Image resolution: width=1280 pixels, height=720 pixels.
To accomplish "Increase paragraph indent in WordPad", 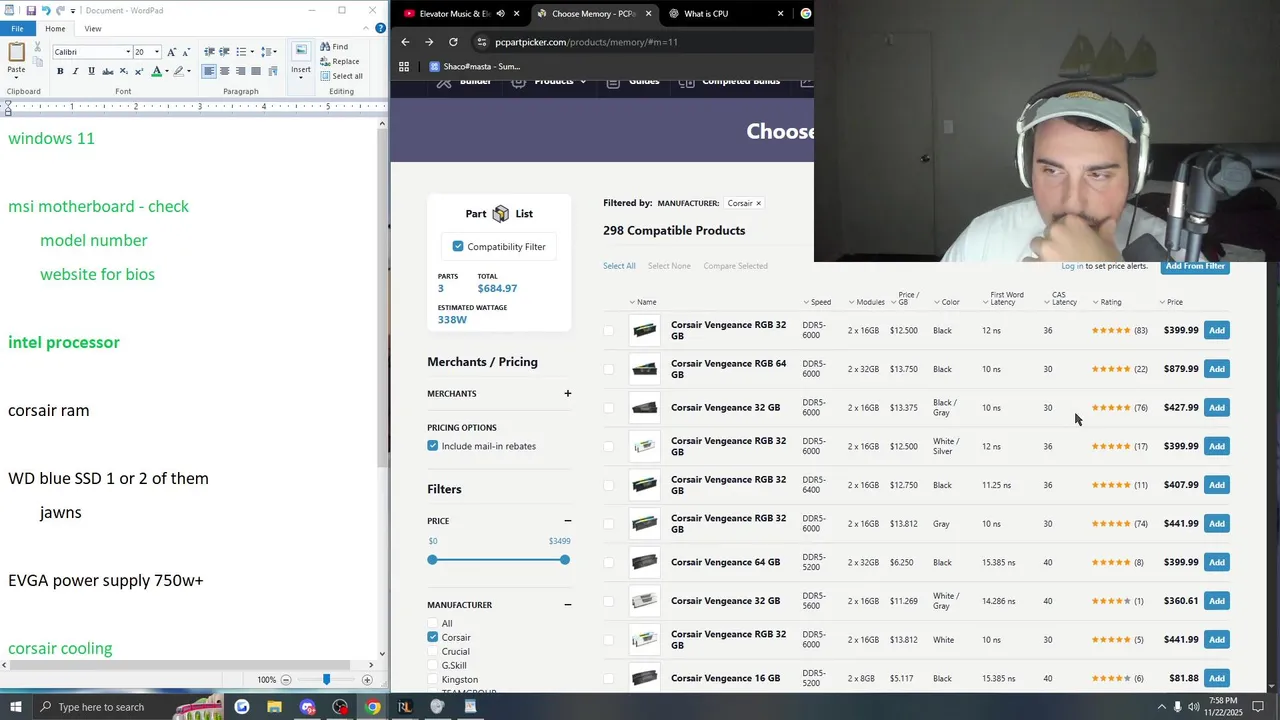I will click(x=224, y=52).
